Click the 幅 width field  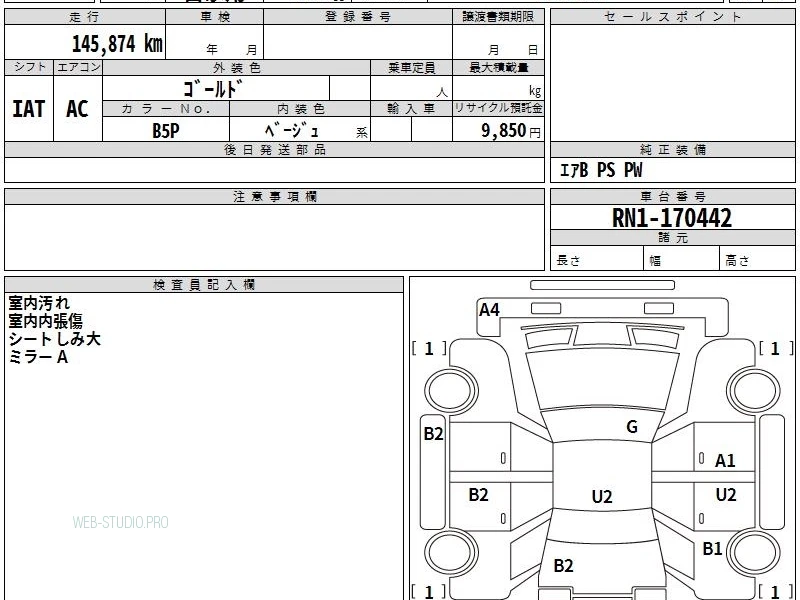click(682, 258)
